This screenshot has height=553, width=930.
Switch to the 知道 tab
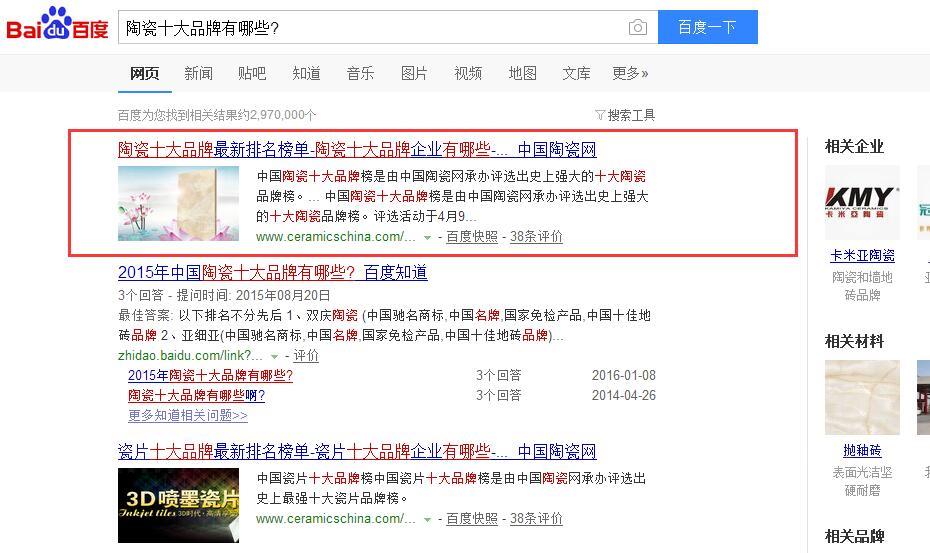[x=306, y=73]
